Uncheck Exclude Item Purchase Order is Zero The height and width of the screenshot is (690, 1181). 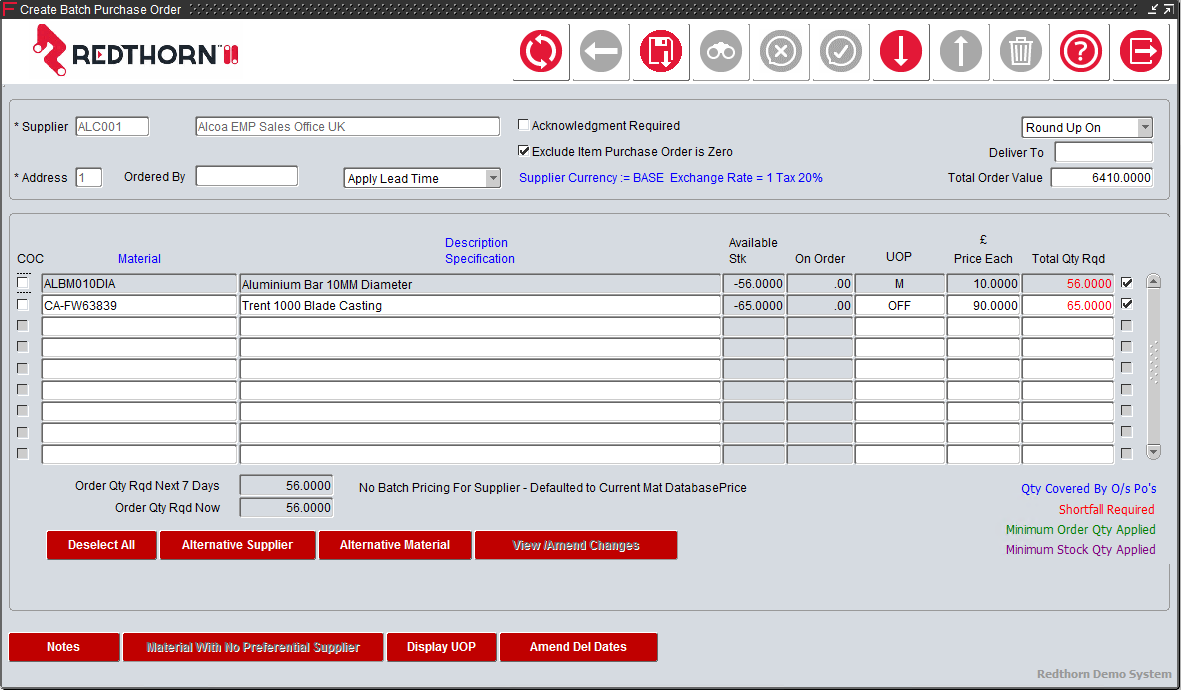pos(522,150)
